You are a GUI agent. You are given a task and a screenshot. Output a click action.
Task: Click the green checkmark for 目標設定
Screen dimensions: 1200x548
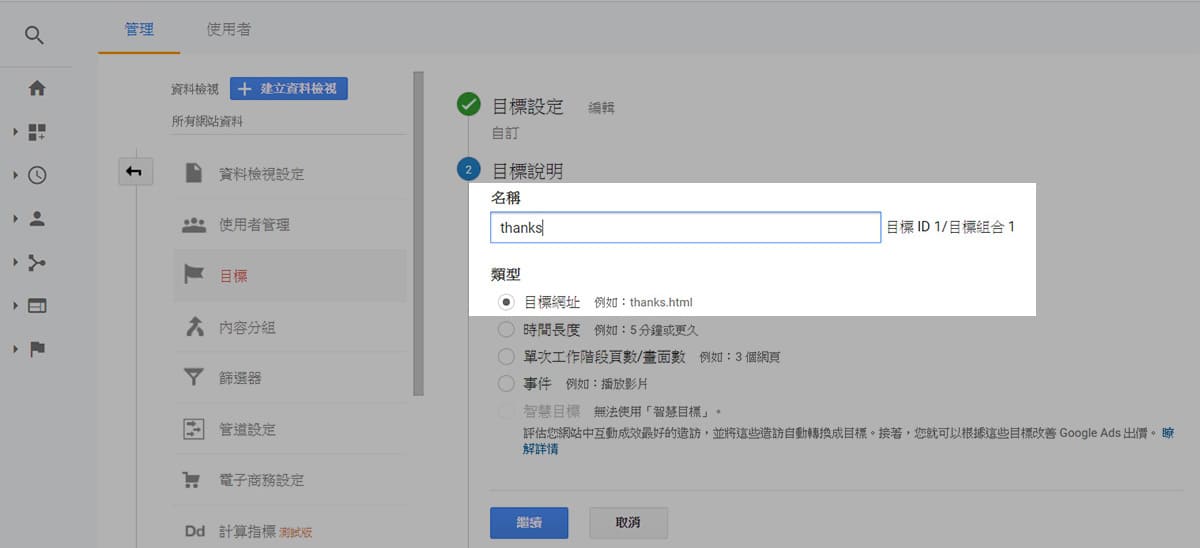[x=468, y=104]
